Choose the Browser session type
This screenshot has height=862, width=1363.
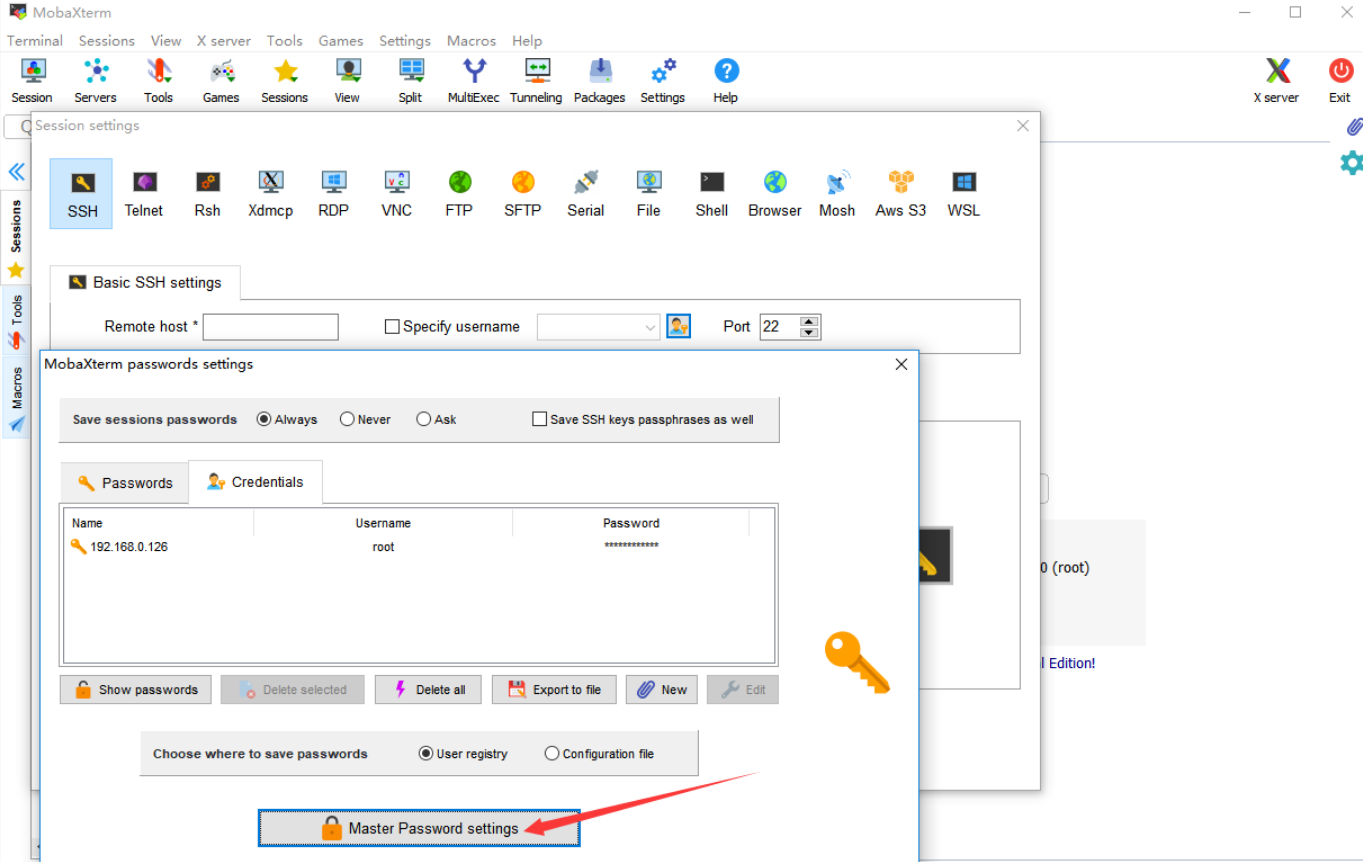pos(775,194)
